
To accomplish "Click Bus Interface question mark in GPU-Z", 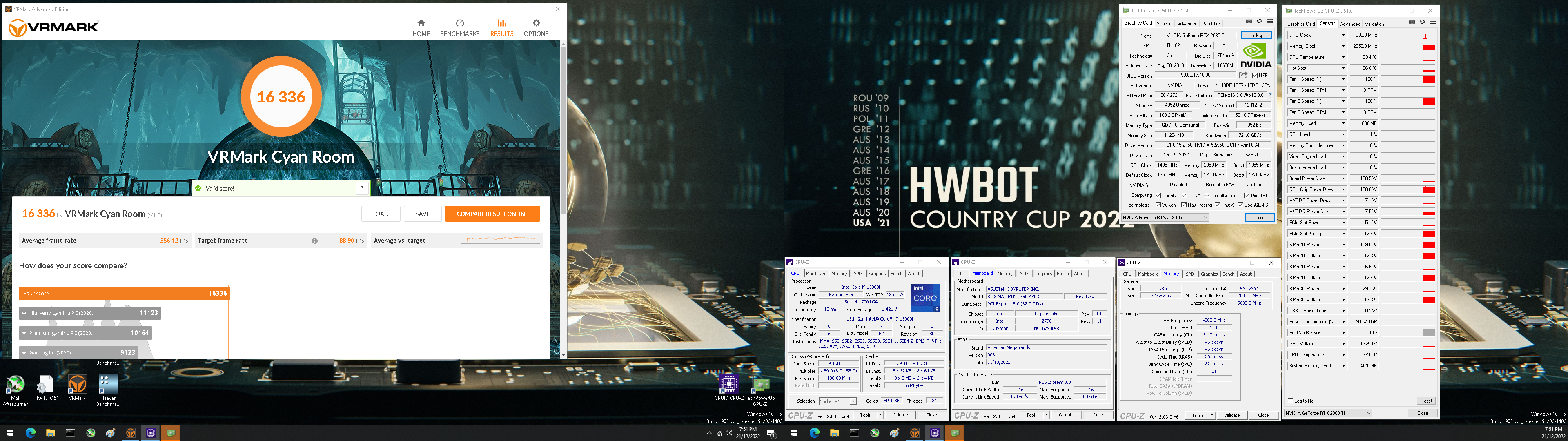I will 1270,95.
